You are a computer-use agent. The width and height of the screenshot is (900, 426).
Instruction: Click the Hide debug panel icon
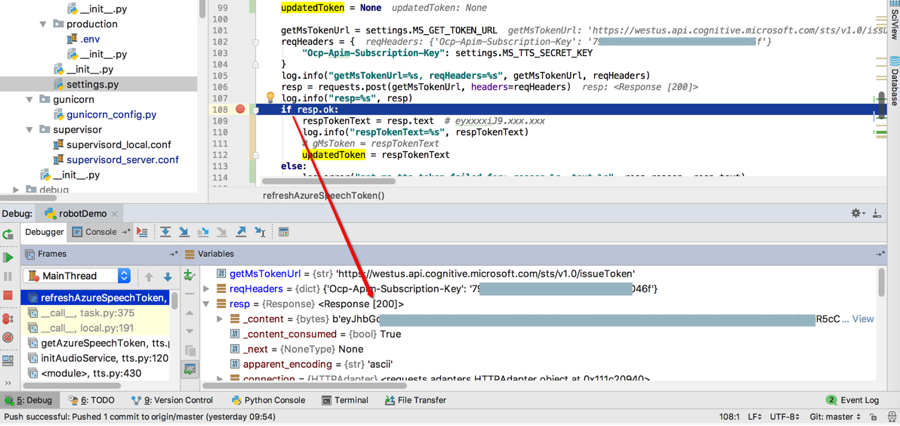pos(876,213)
